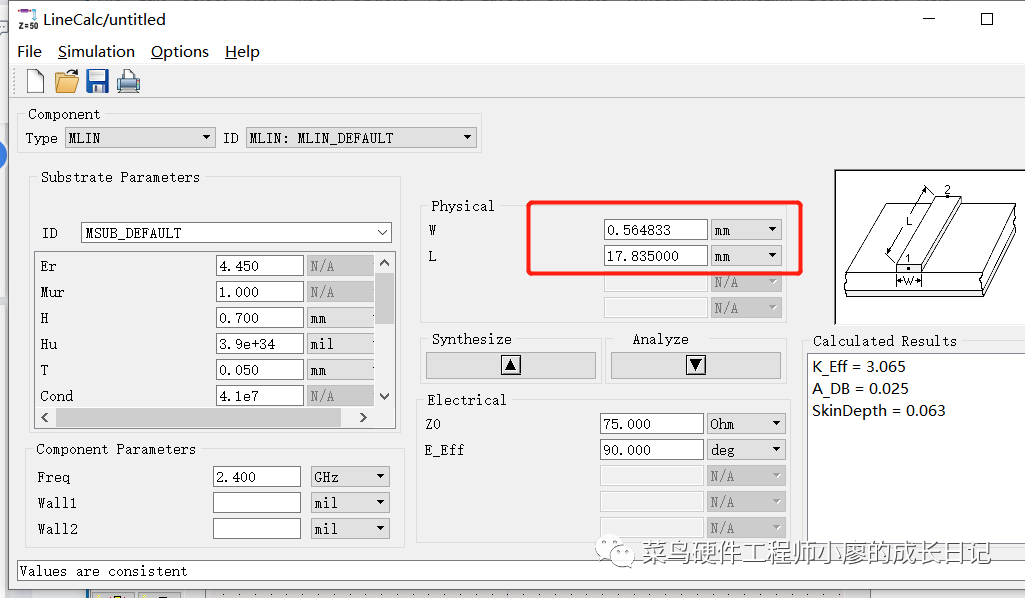Viewport: 1025px width, 598px height.
Task: Click the empty Wall2 input field
Action: pyautogui.click(x=257, y=528)
